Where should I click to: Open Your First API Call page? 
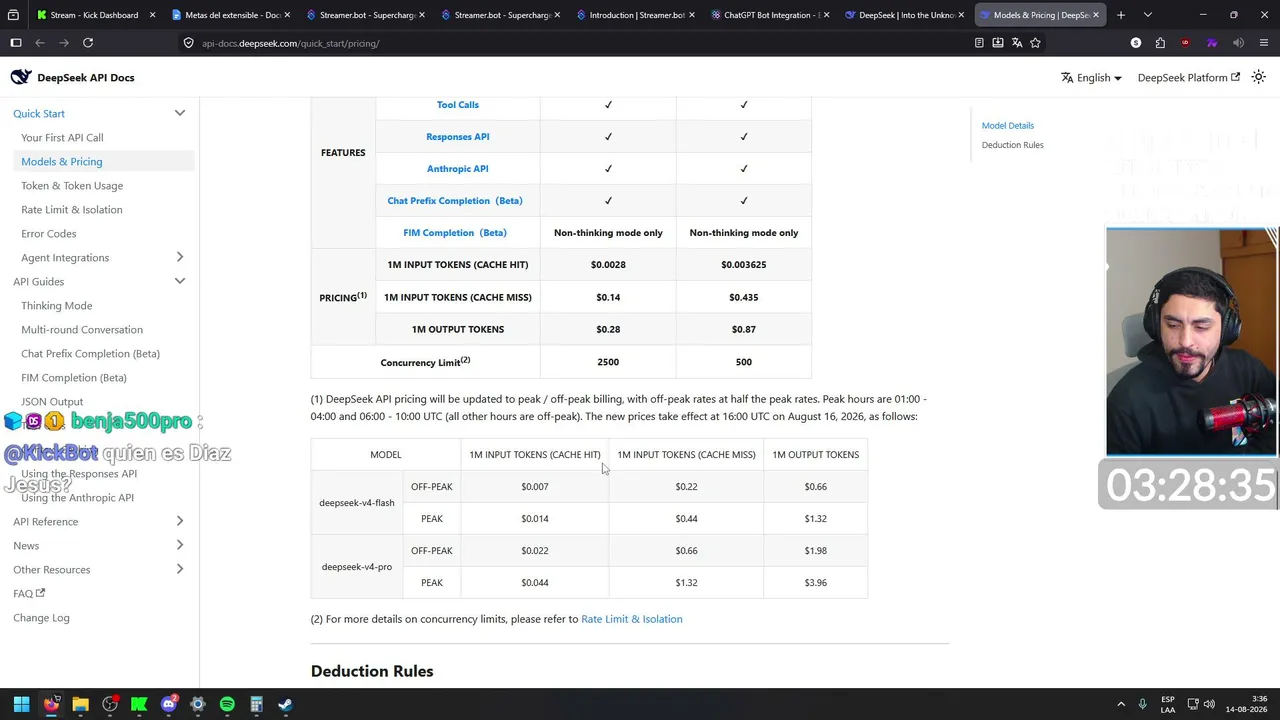pos(62,137)
